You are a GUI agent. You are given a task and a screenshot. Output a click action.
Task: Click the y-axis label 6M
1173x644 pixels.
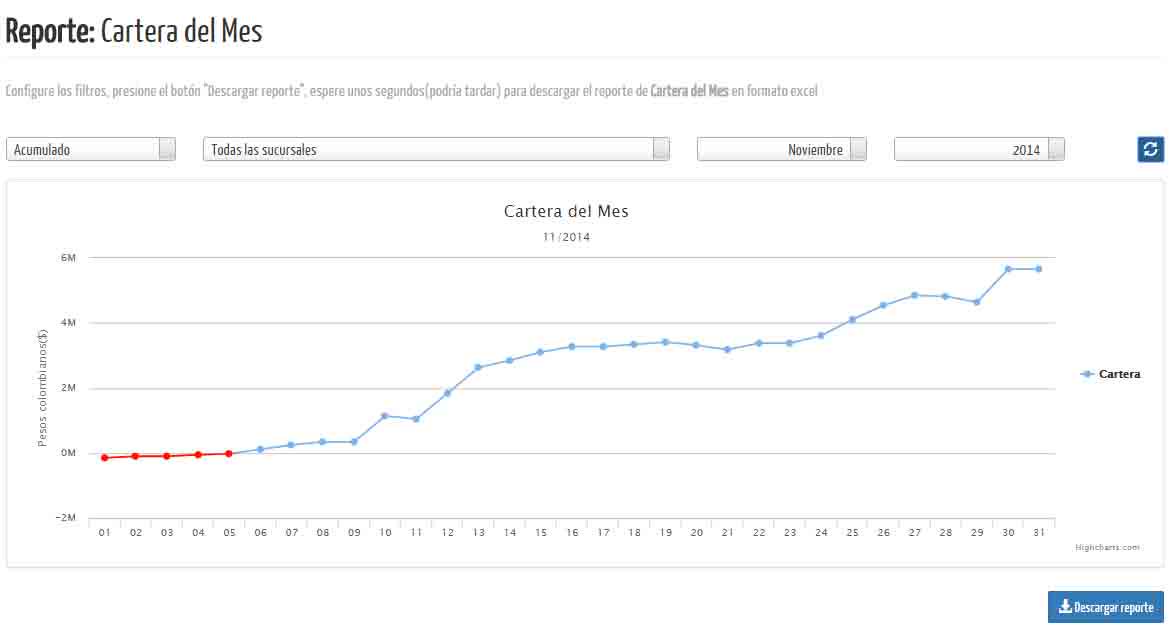68,257
